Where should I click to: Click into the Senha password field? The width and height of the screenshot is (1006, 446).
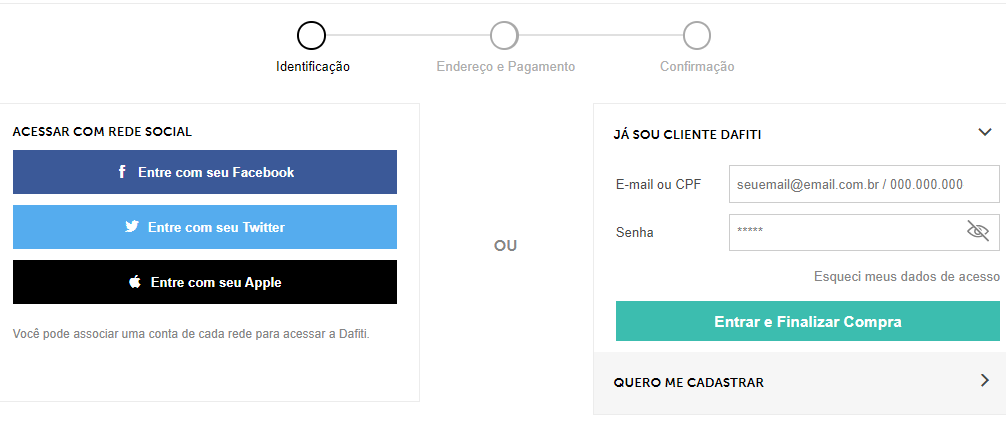click(845, 232)
